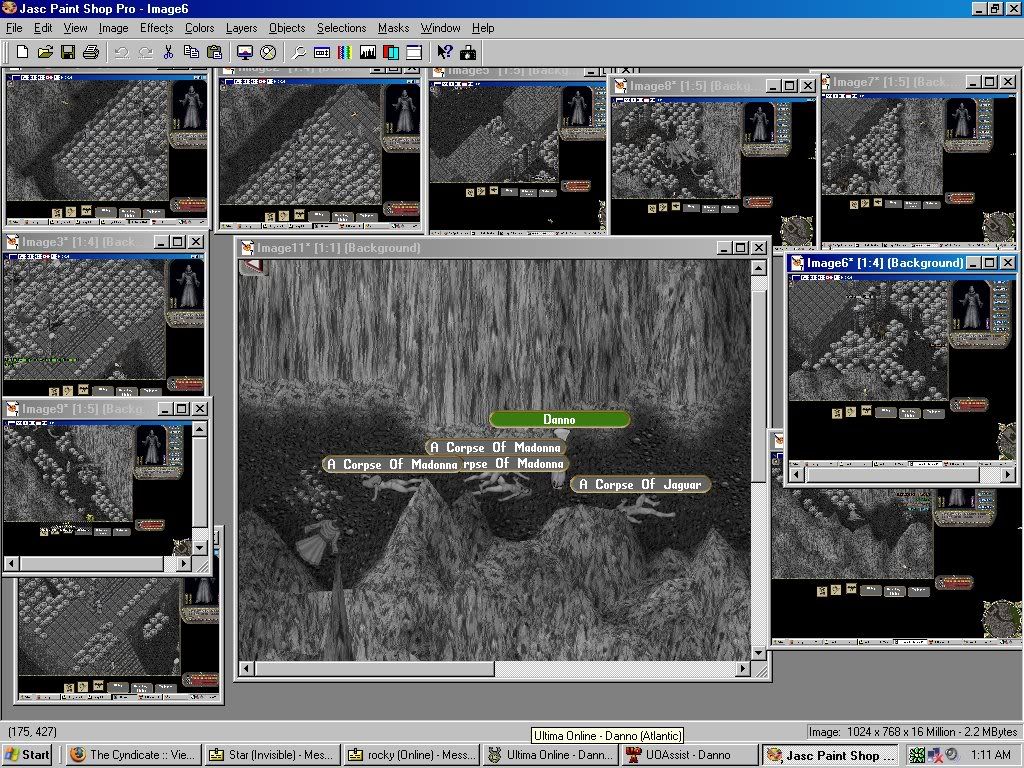Click Image11 vertical scrollbar down arrow

(758, 652)
